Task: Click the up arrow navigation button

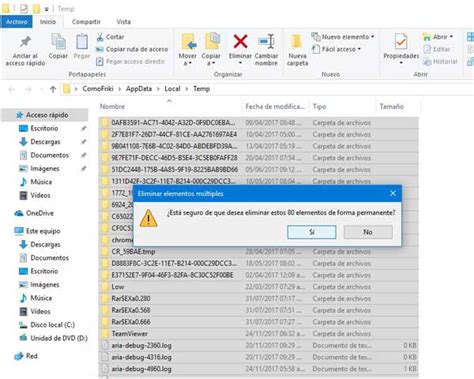Action: coord(53,89)
